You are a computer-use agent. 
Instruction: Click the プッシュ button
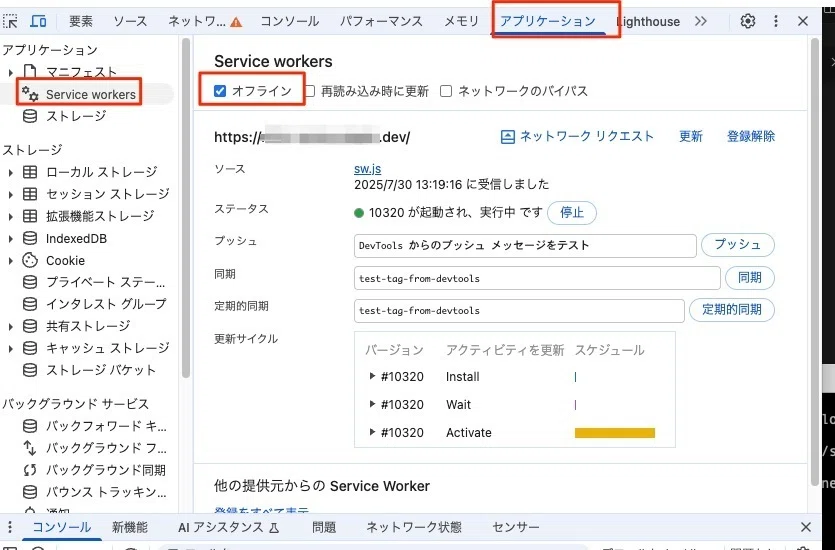coord(738,244)
